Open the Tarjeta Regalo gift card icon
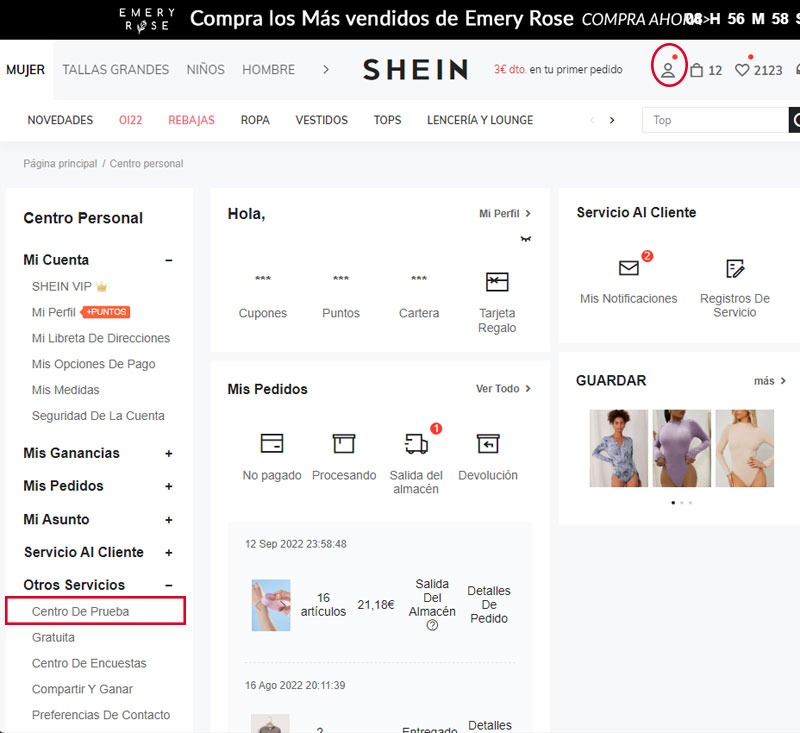 [x=497, y=282]
